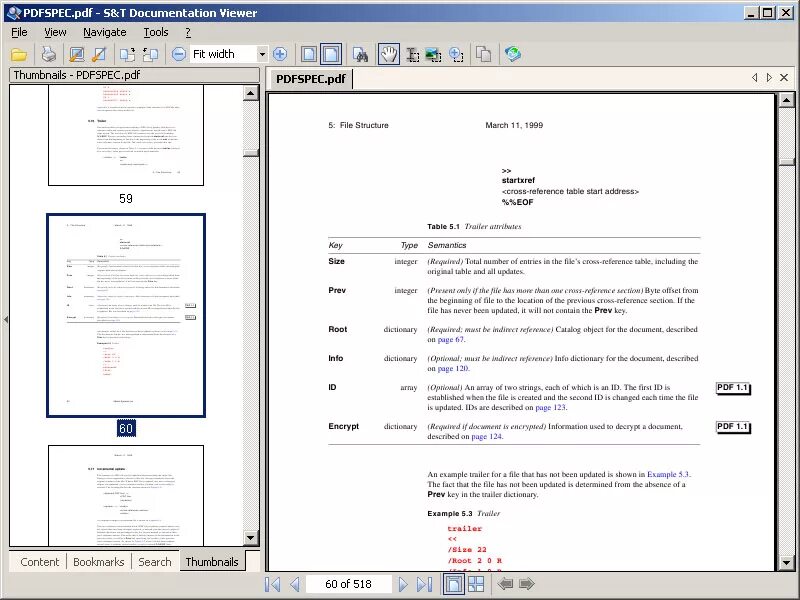Click thumbnails scrollbar up arrow
This screenshot has width=800, height=600.
[251, 93]
